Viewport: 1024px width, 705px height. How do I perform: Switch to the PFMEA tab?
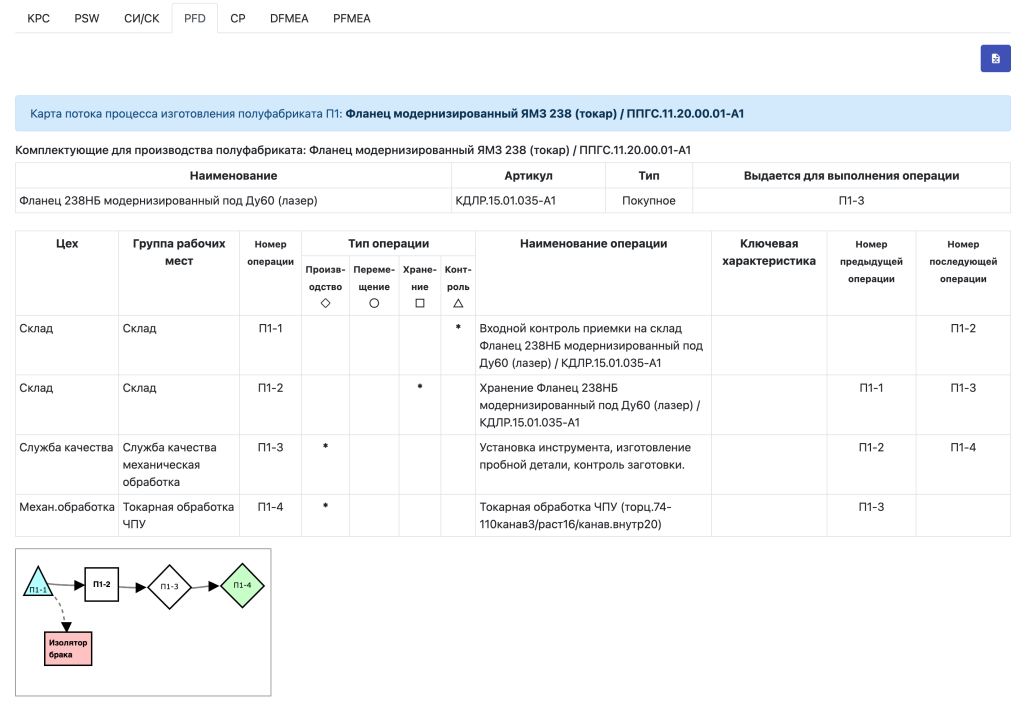coord(351,18)
